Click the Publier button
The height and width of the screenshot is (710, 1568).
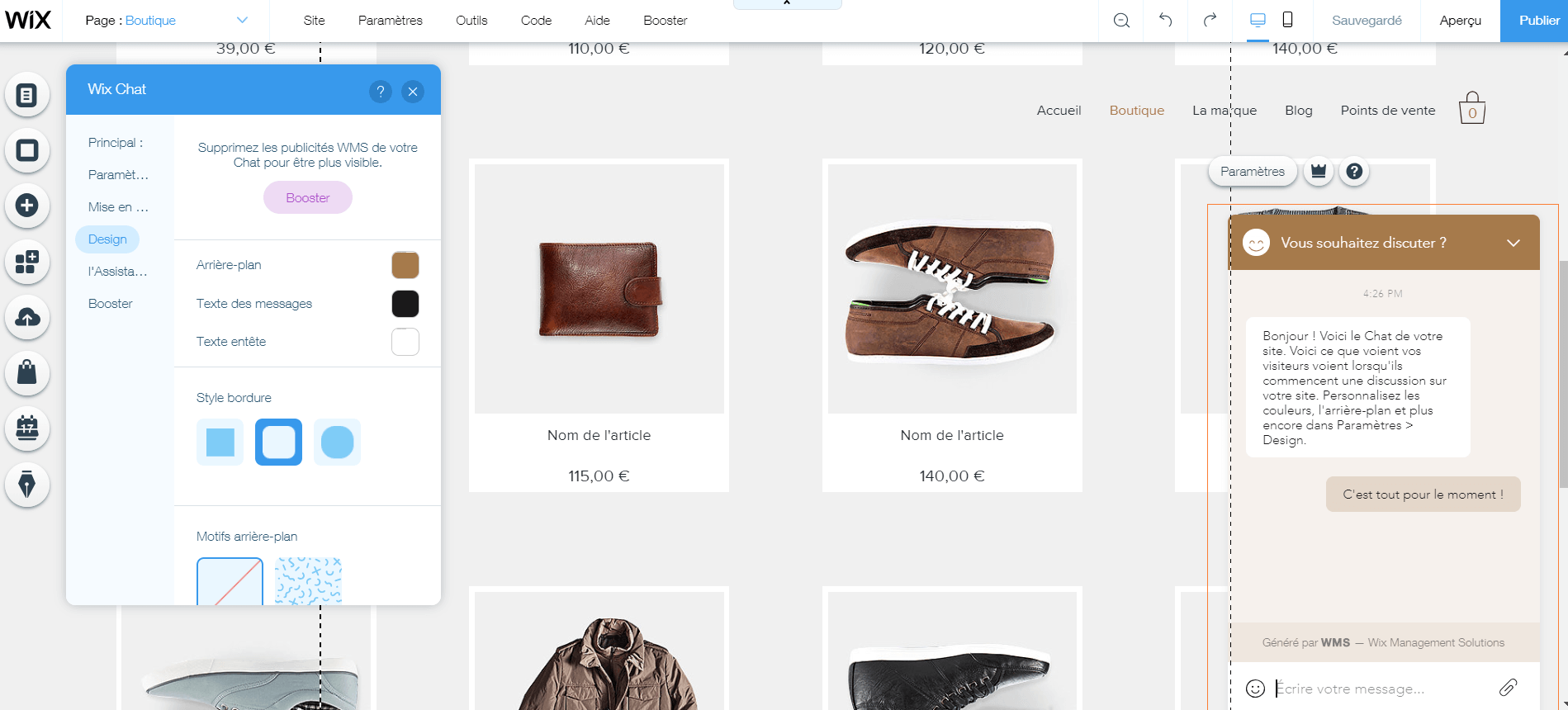[x=1538, y=21]
